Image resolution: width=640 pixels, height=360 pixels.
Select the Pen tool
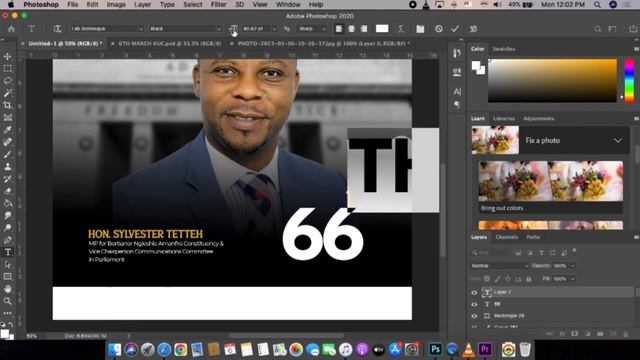(7, 240)
